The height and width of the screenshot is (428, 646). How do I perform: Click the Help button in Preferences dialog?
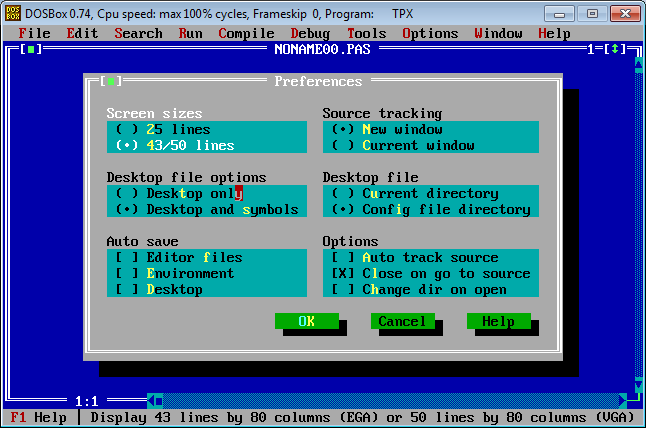[497, 321]
